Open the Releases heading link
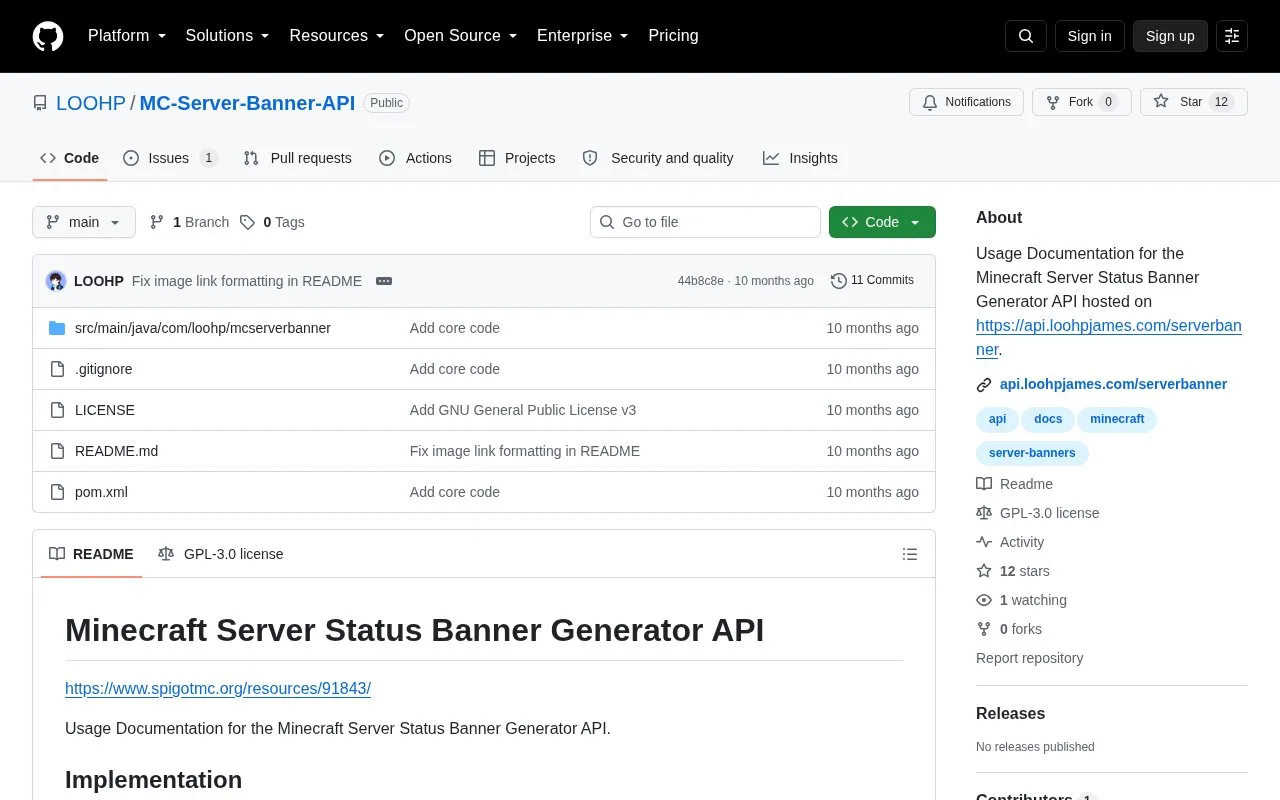The width and height of the screenshot is (1280, 800). [x=1010, y=714]
